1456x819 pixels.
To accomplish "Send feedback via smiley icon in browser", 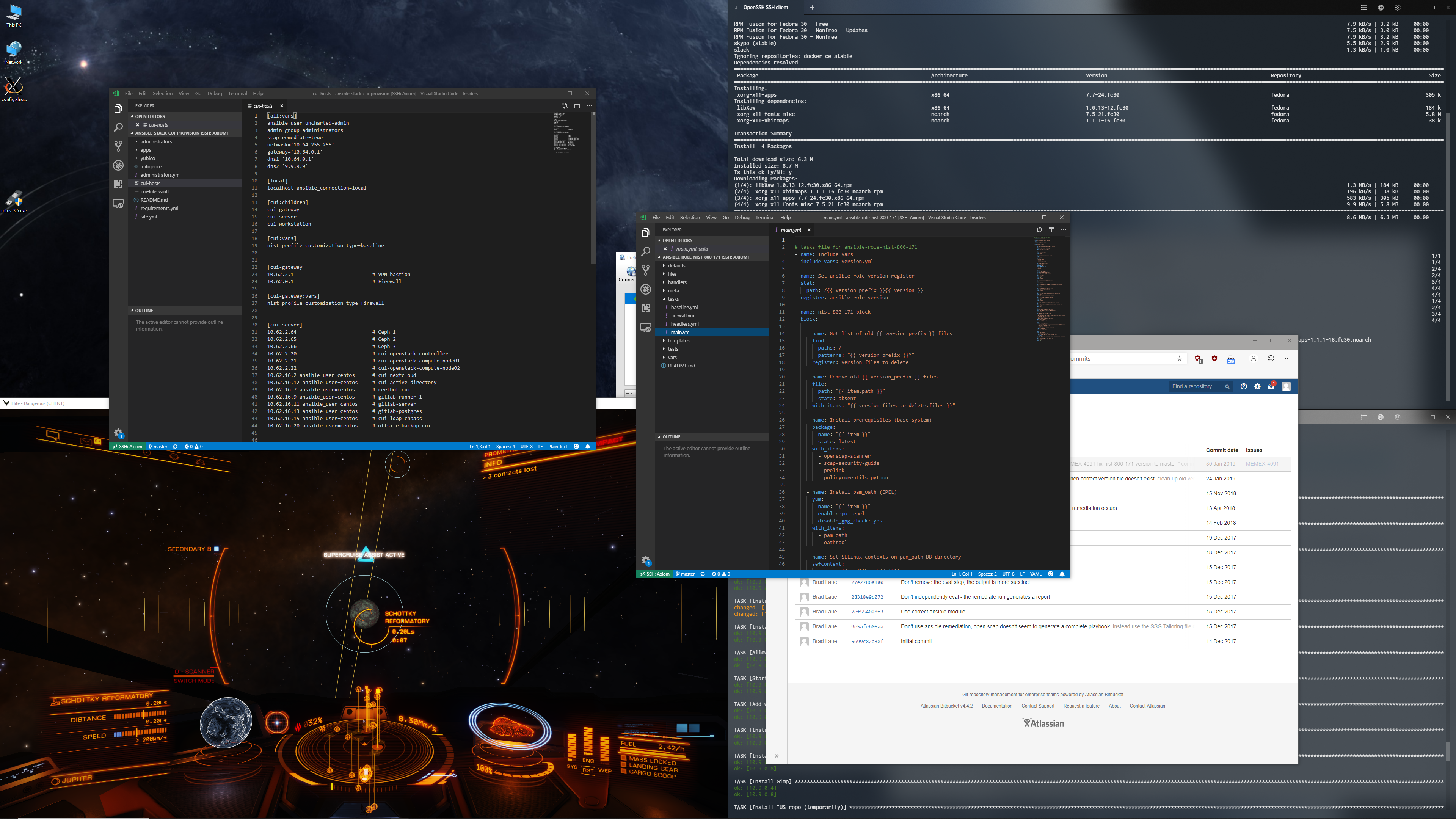I will [1271, 358].
